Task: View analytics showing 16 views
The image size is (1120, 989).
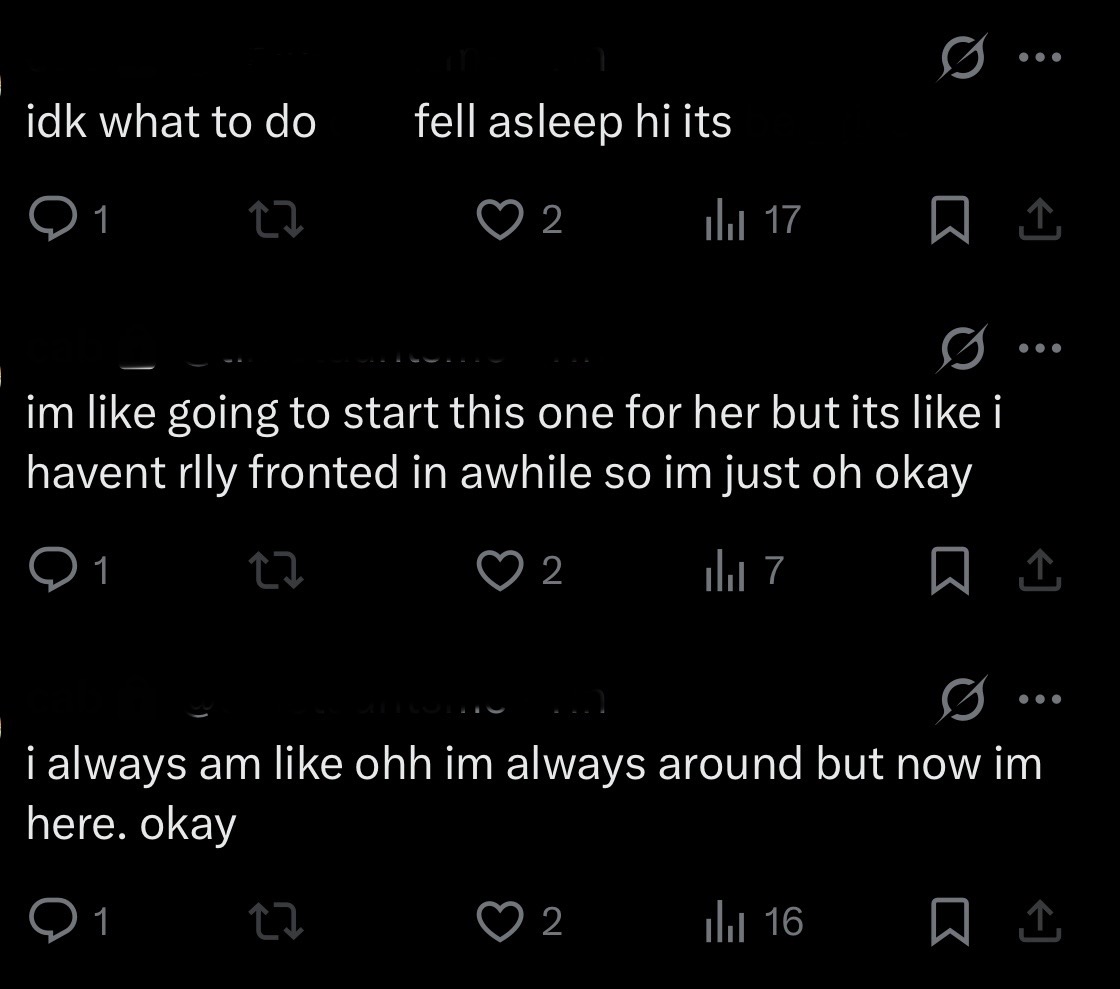Action: [x=754, y=921]
